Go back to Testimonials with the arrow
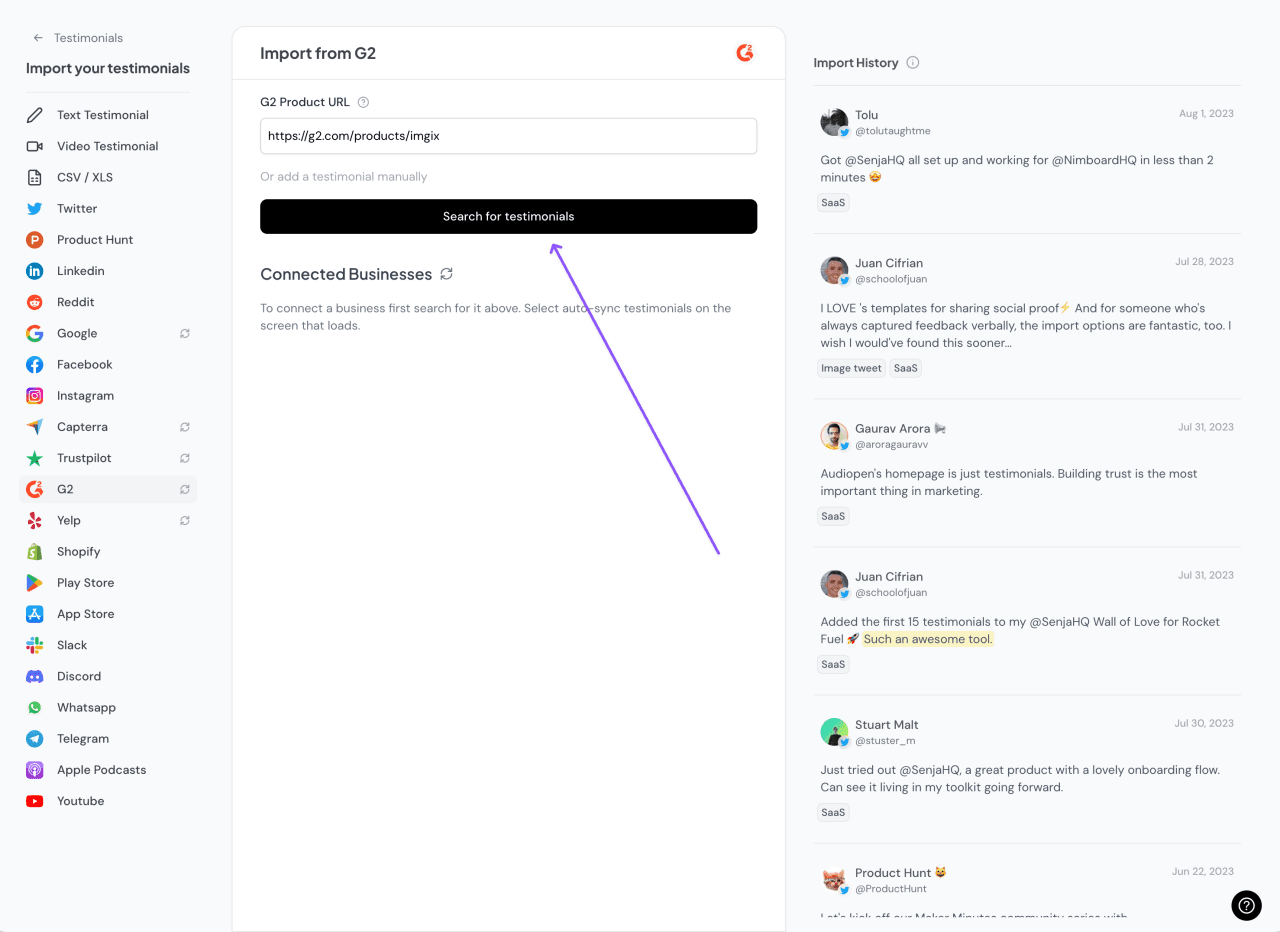The height and width of the screenshot is (932, 1280). tap(38, 38)
